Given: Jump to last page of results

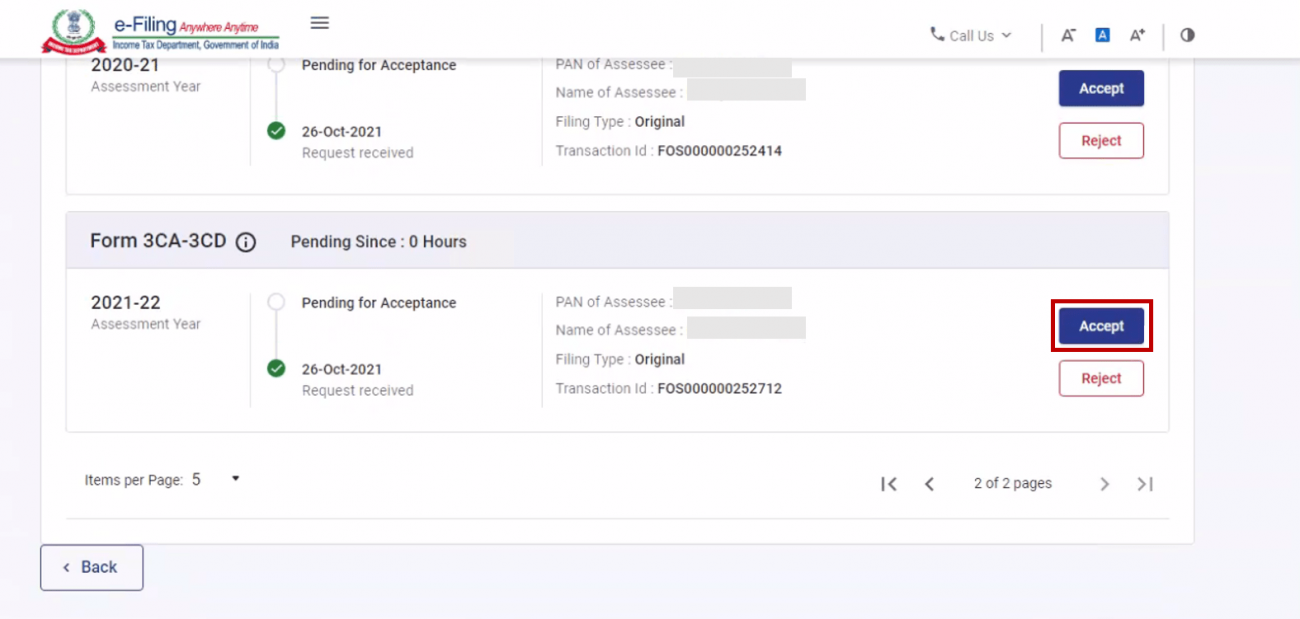Looking at the screenshot, I should [1145, 484].
